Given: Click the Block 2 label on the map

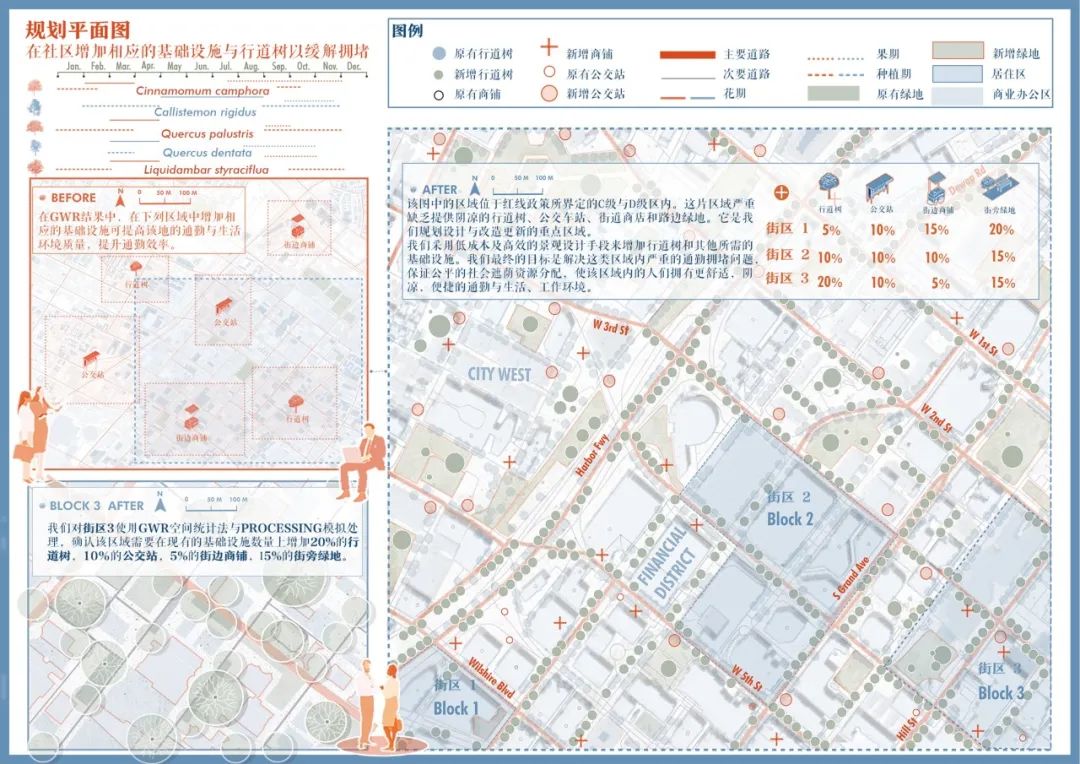Looking at the screenshot, I should tap(790, 519).
